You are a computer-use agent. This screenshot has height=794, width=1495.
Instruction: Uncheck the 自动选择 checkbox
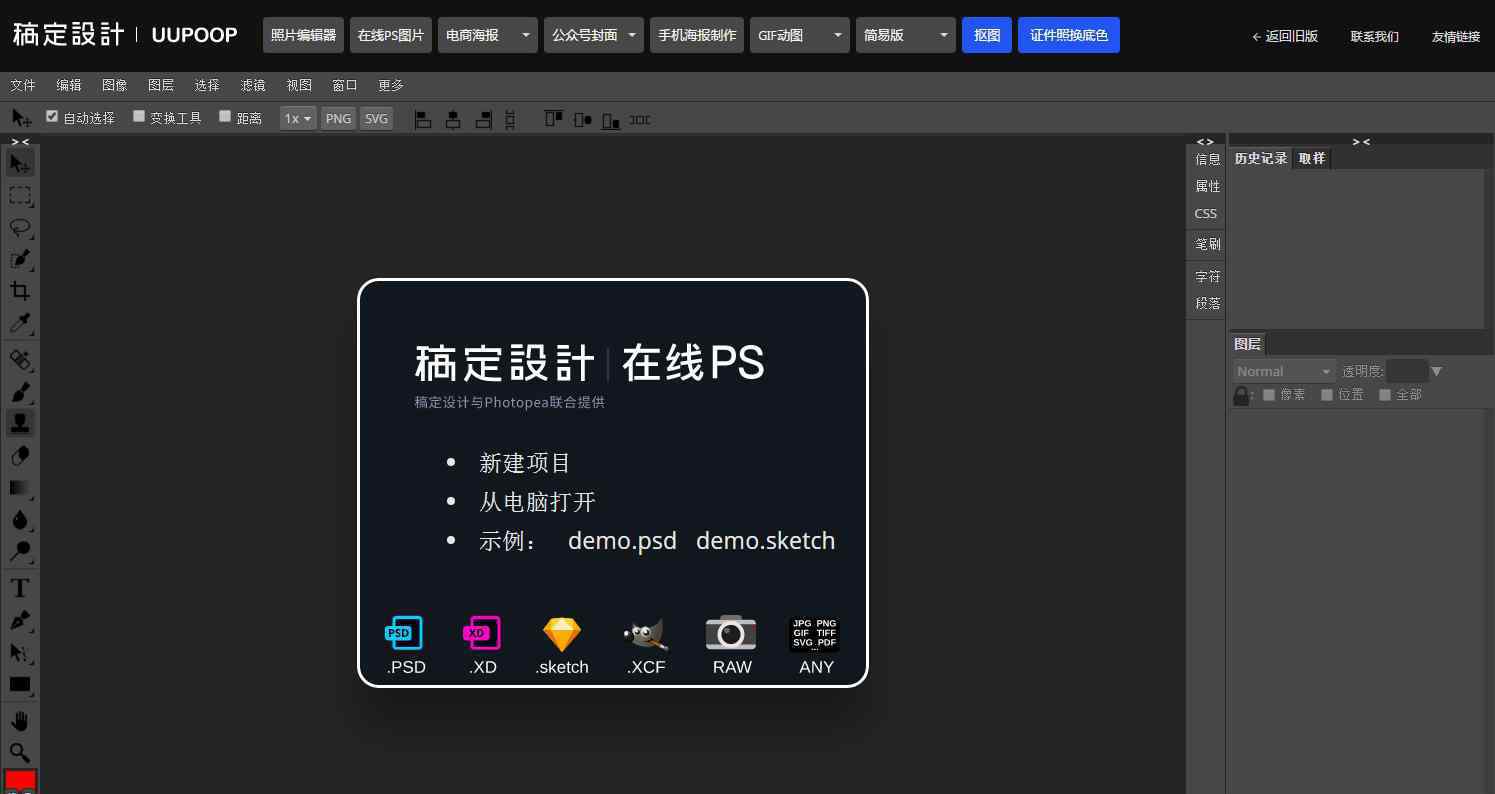pos(52,116)
